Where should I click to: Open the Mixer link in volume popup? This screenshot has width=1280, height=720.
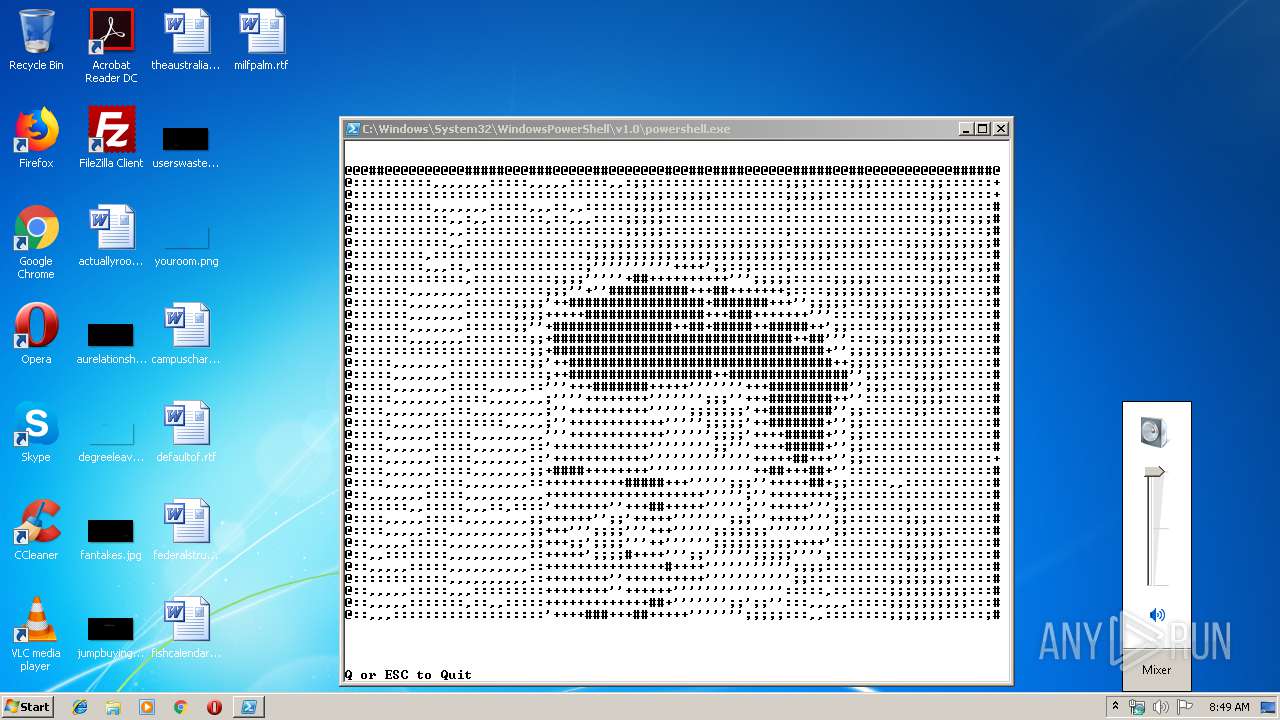(x=1157, y=670)
